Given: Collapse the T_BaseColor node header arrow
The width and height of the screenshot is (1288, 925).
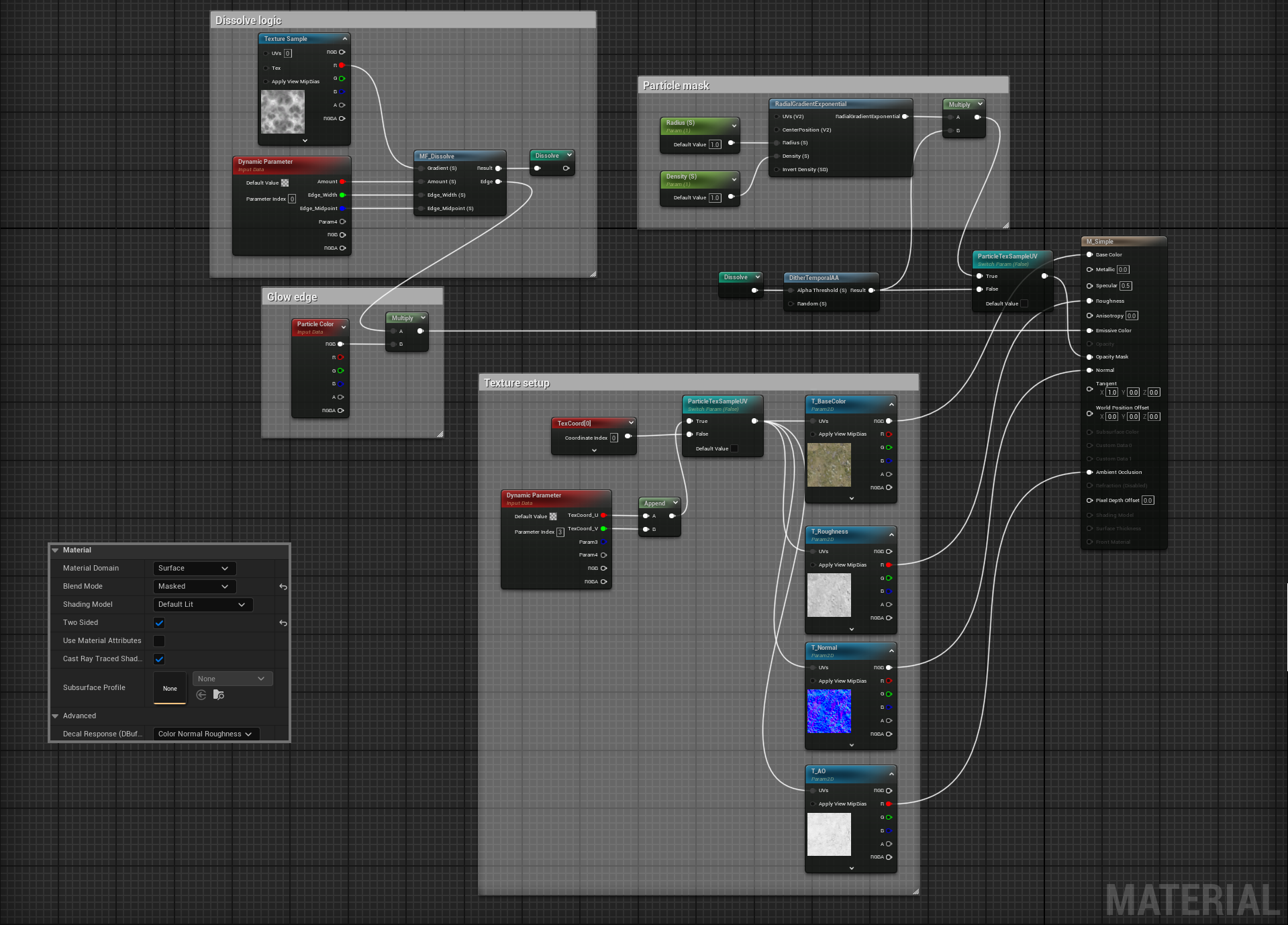Looking at the screenshot, I should point(891,404).
